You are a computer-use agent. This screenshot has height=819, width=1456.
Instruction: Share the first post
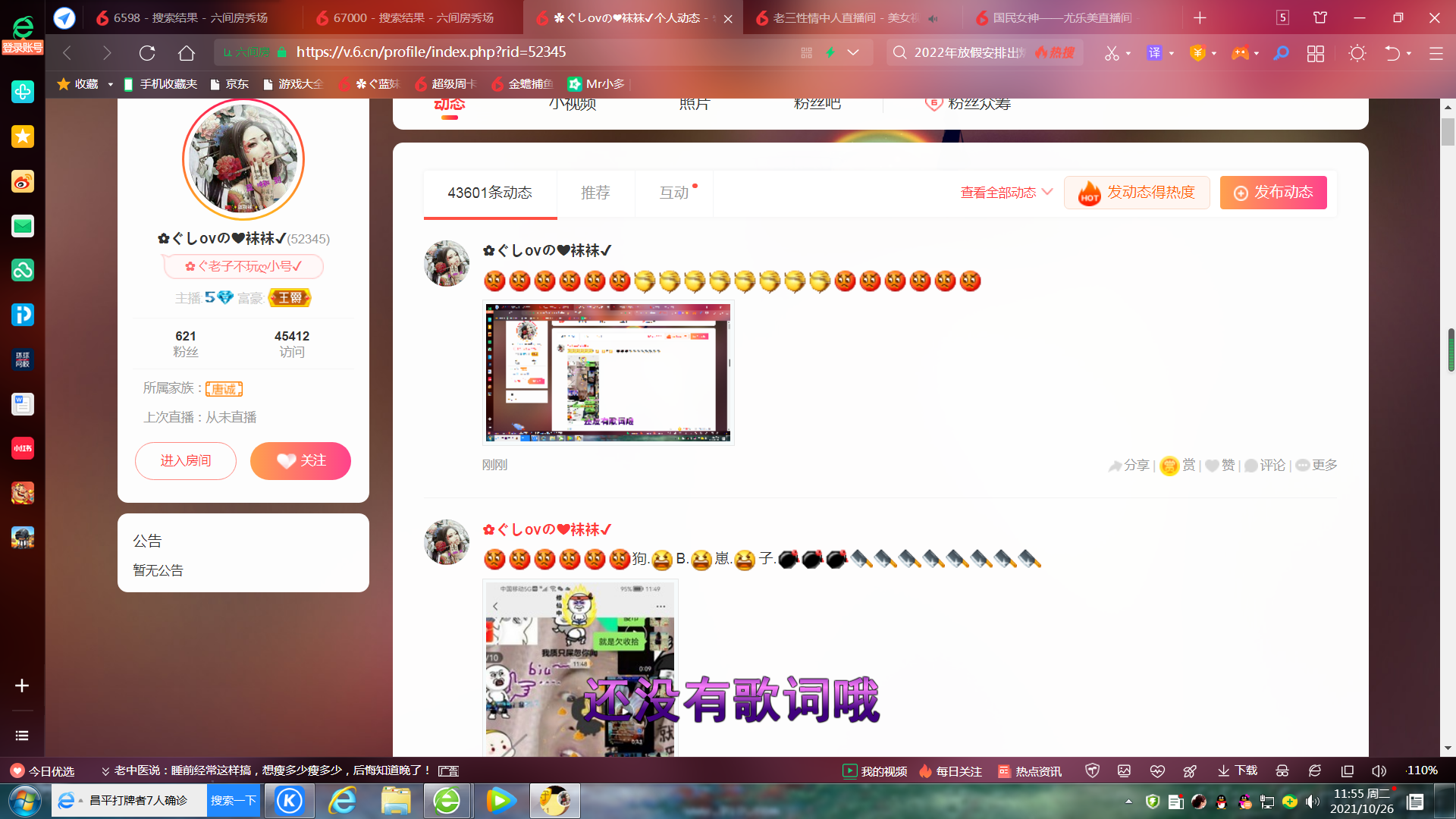(1129, 466)
